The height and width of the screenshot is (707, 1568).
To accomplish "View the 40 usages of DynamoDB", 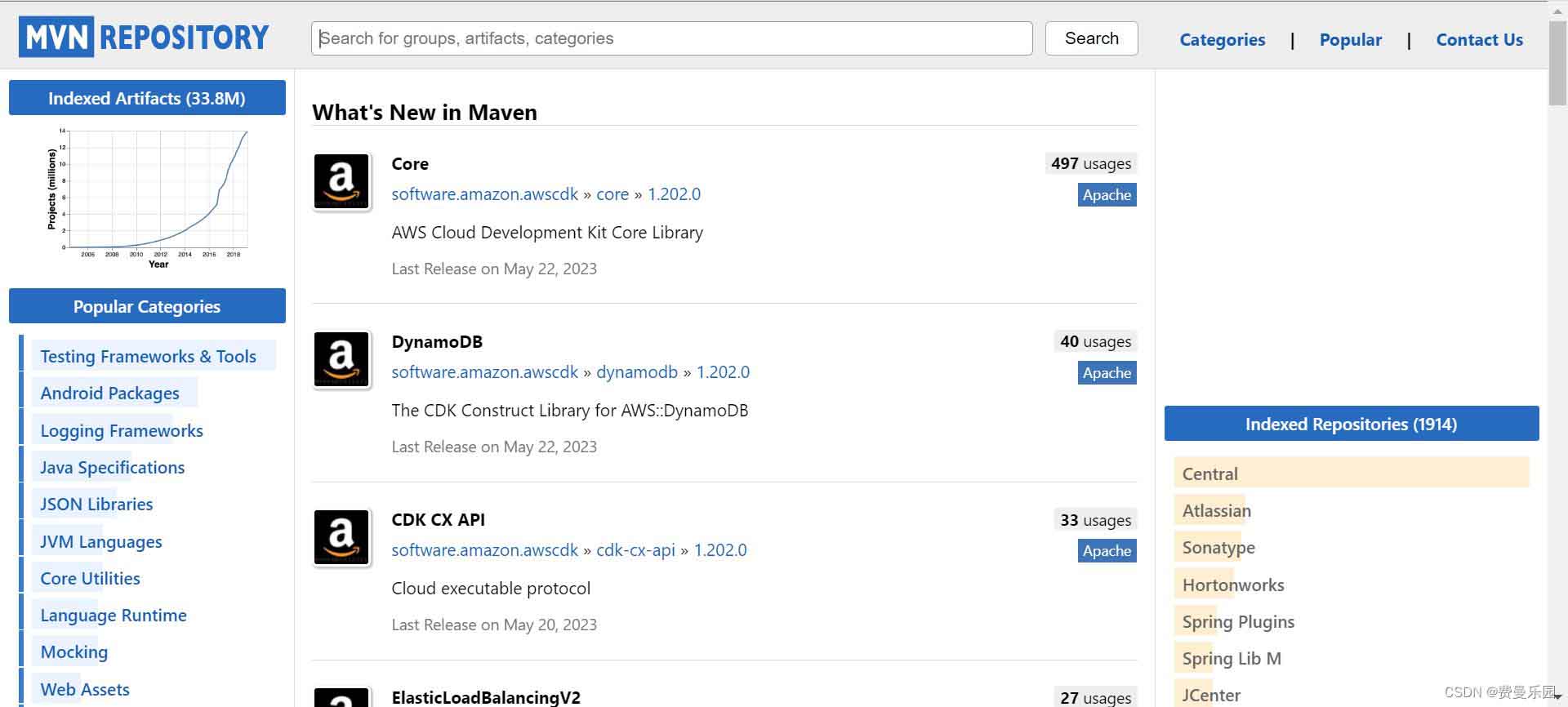I will click(1095, 341).
